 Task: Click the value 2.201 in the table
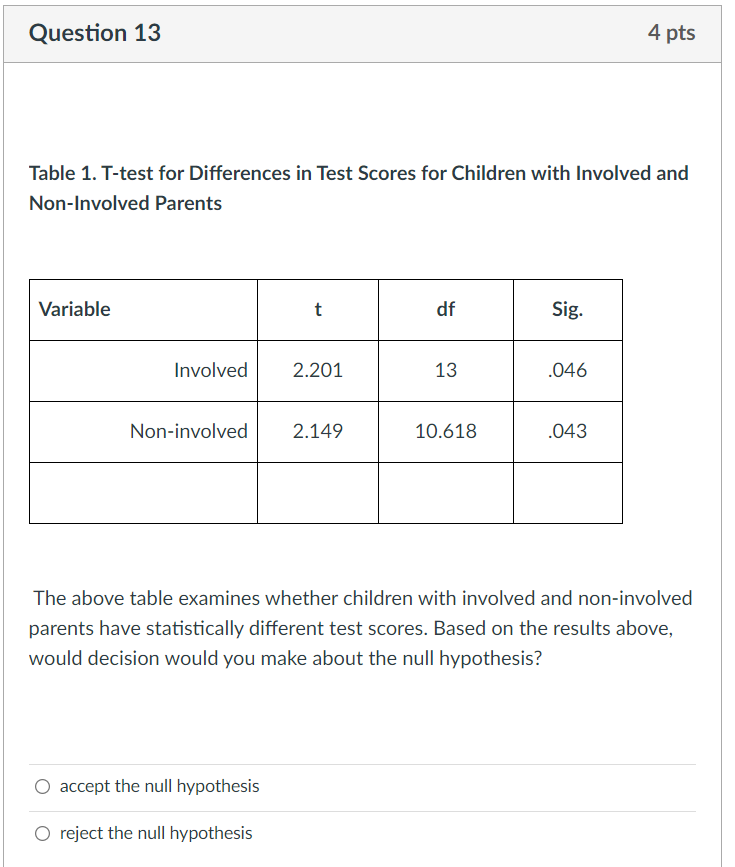317,370
